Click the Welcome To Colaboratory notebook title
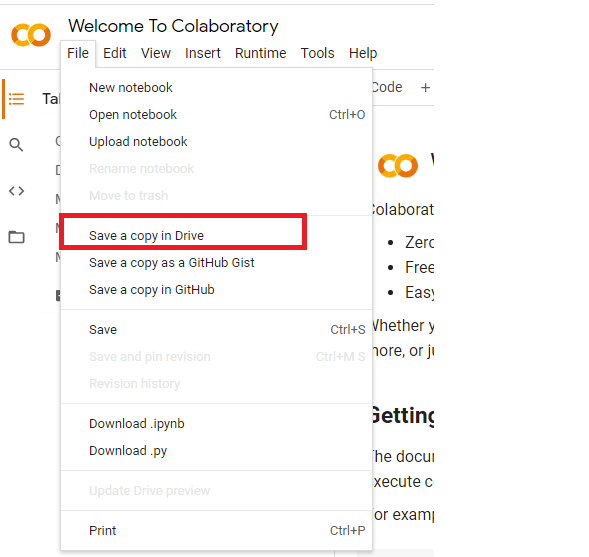The image size is (589, 557). point(173,26)
